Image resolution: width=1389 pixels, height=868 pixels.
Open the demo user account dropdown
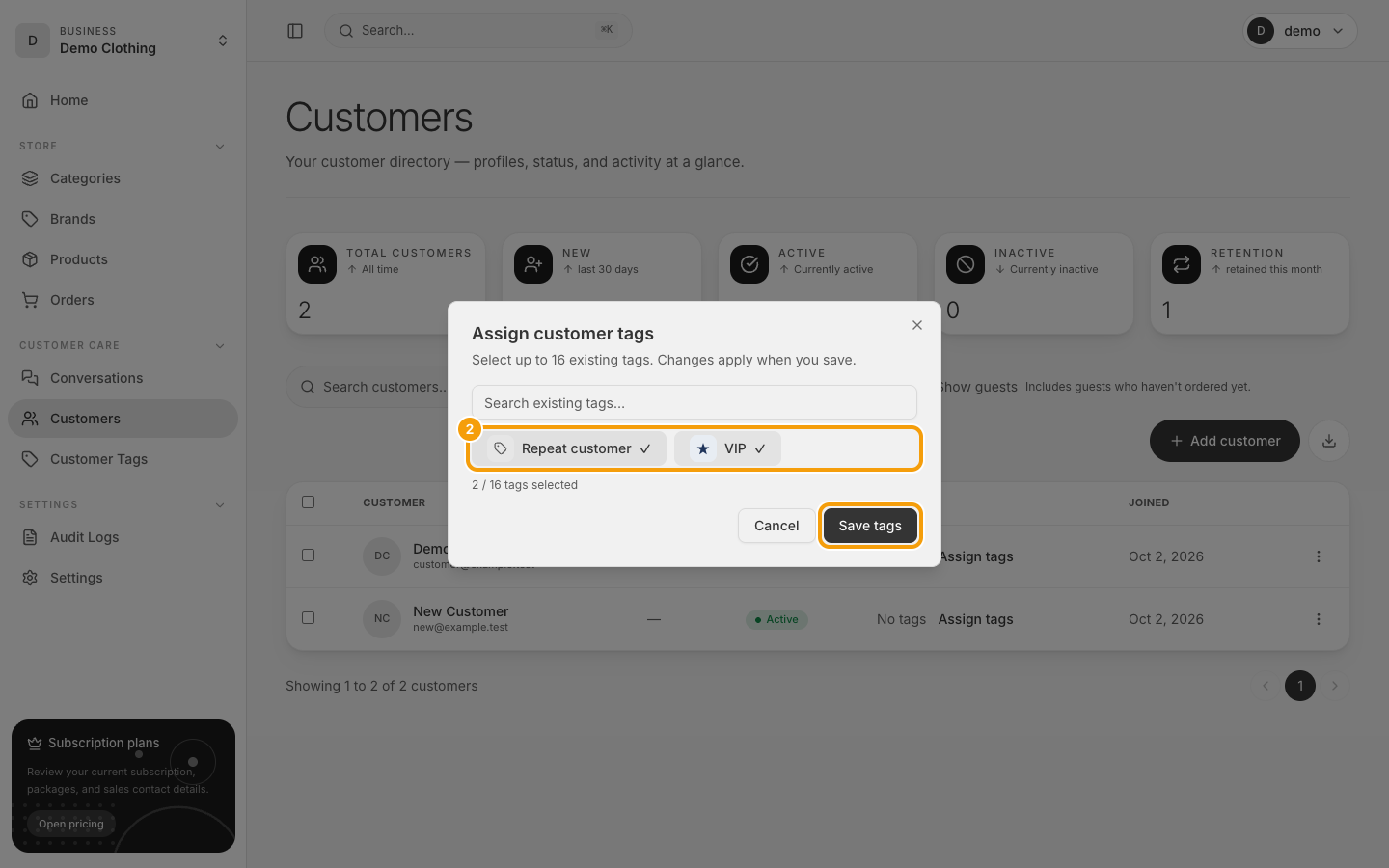coord(1299,31)
